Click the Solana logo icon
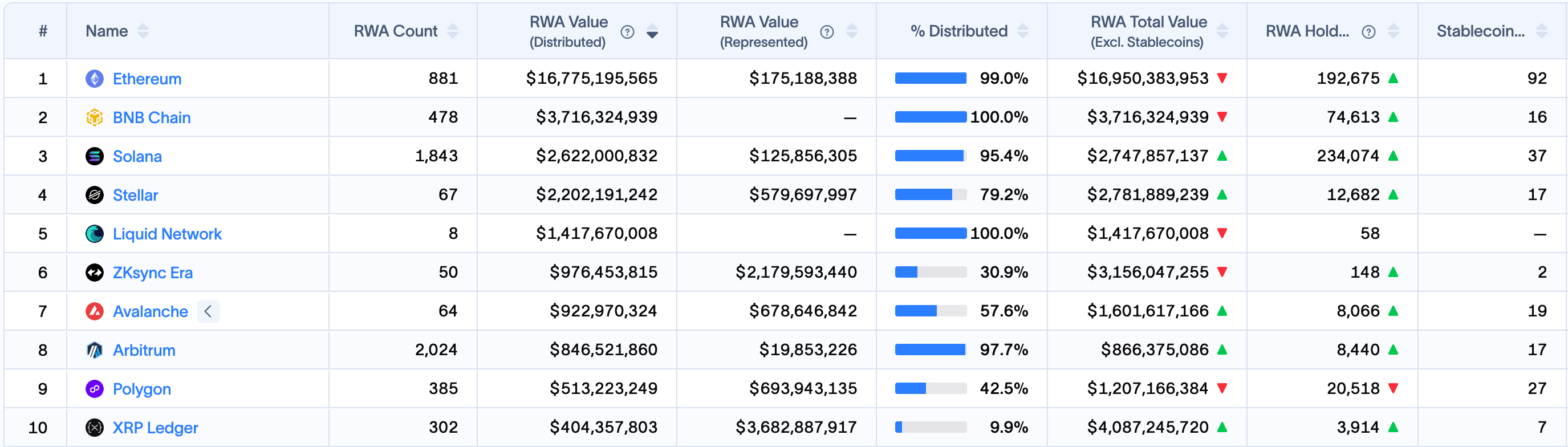1568x447 pixels. (94, 157)
